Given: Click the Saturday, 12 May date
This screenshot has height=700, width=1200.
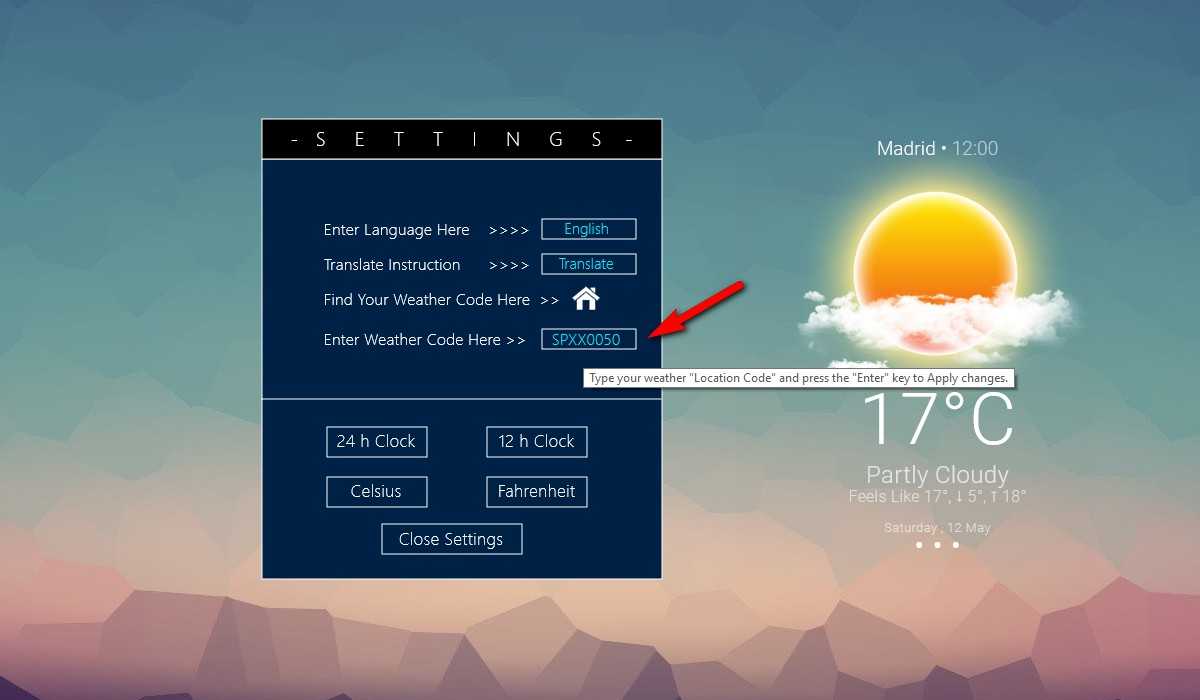Looking at the screenshot, I should (x=937, y=528).
